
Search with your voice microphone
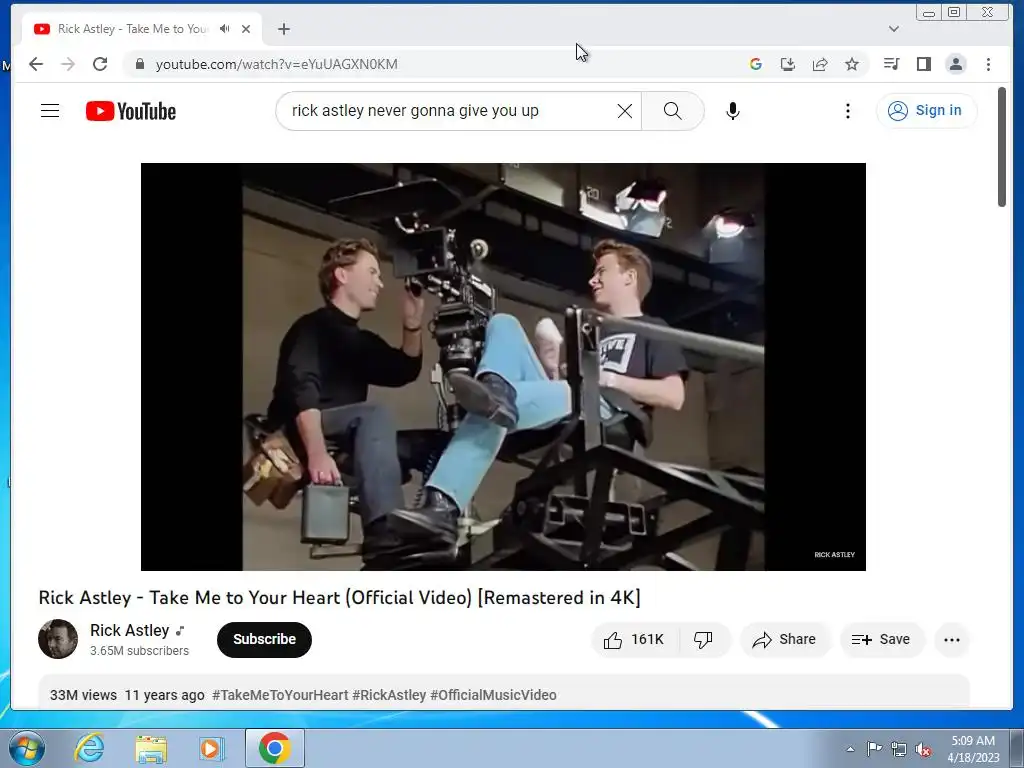click(733, 111)
